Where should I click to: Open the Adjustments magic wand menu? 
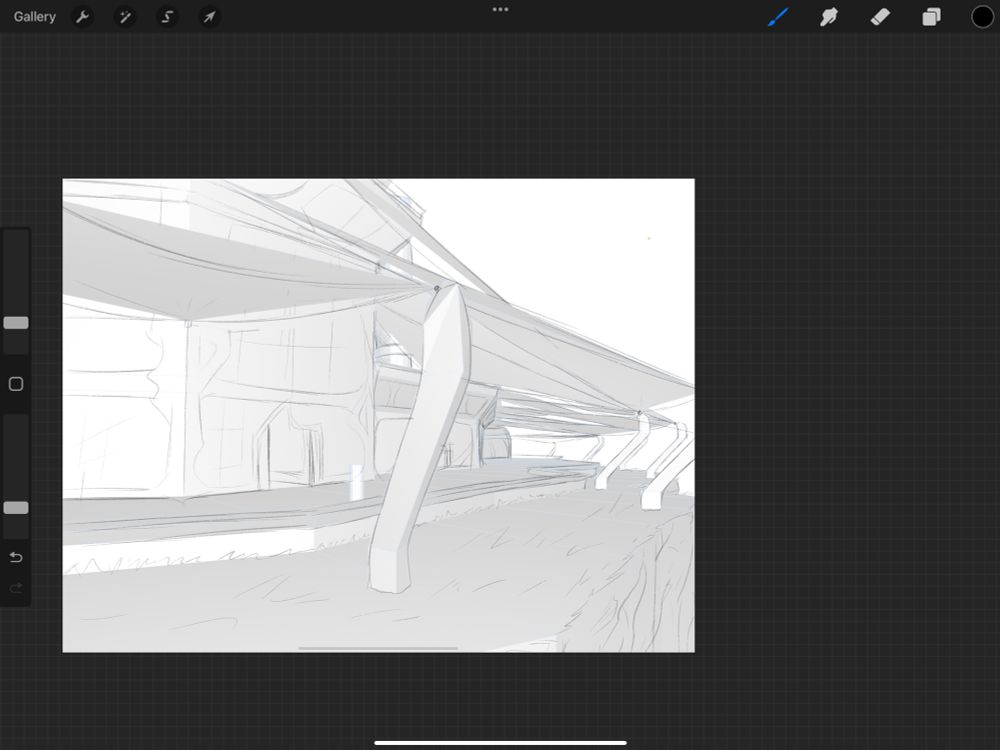tap(124, 17)
